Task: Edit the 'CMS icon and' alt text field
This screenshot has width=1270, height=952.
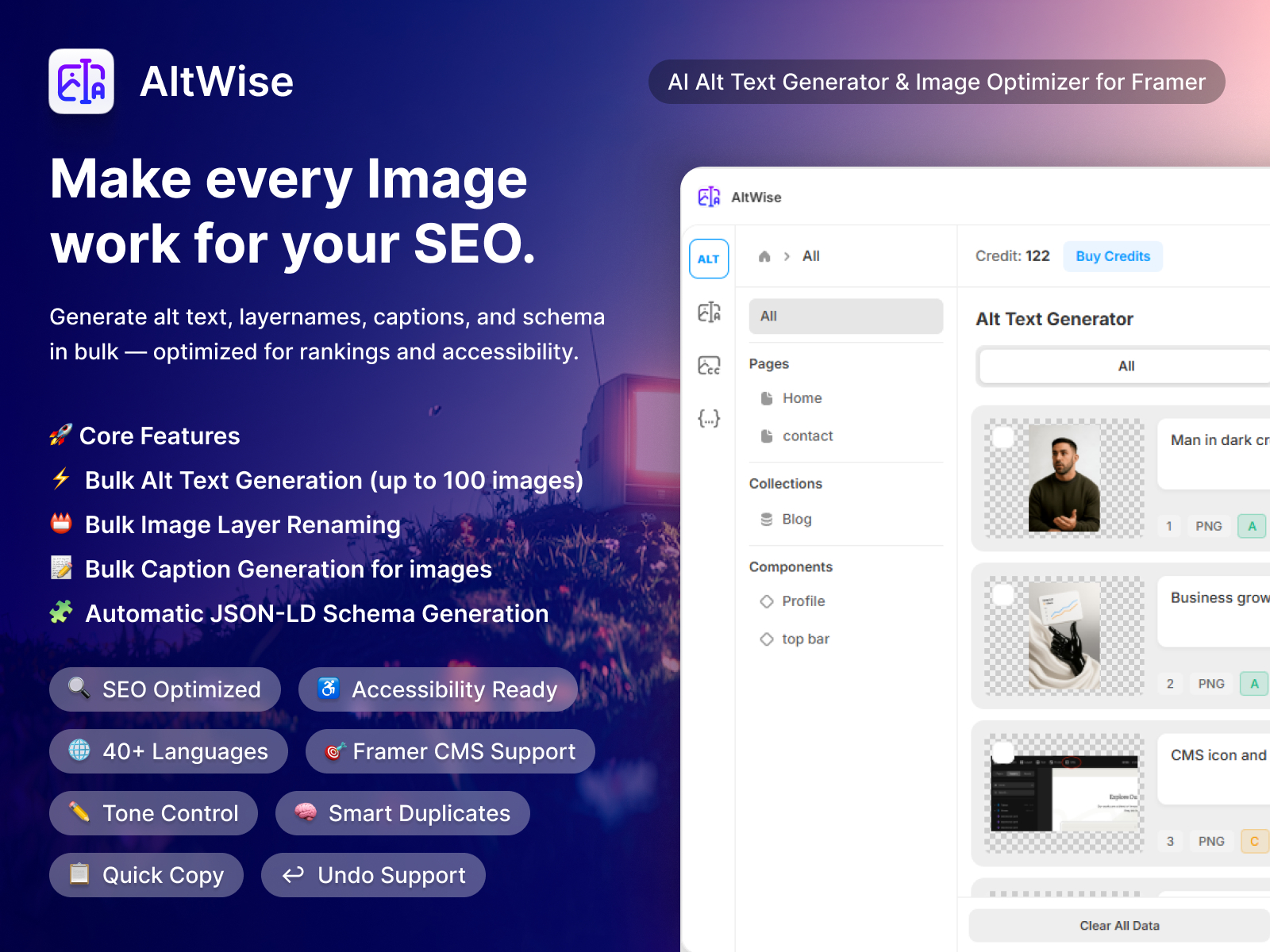Action: click(x=1214, y=770)
